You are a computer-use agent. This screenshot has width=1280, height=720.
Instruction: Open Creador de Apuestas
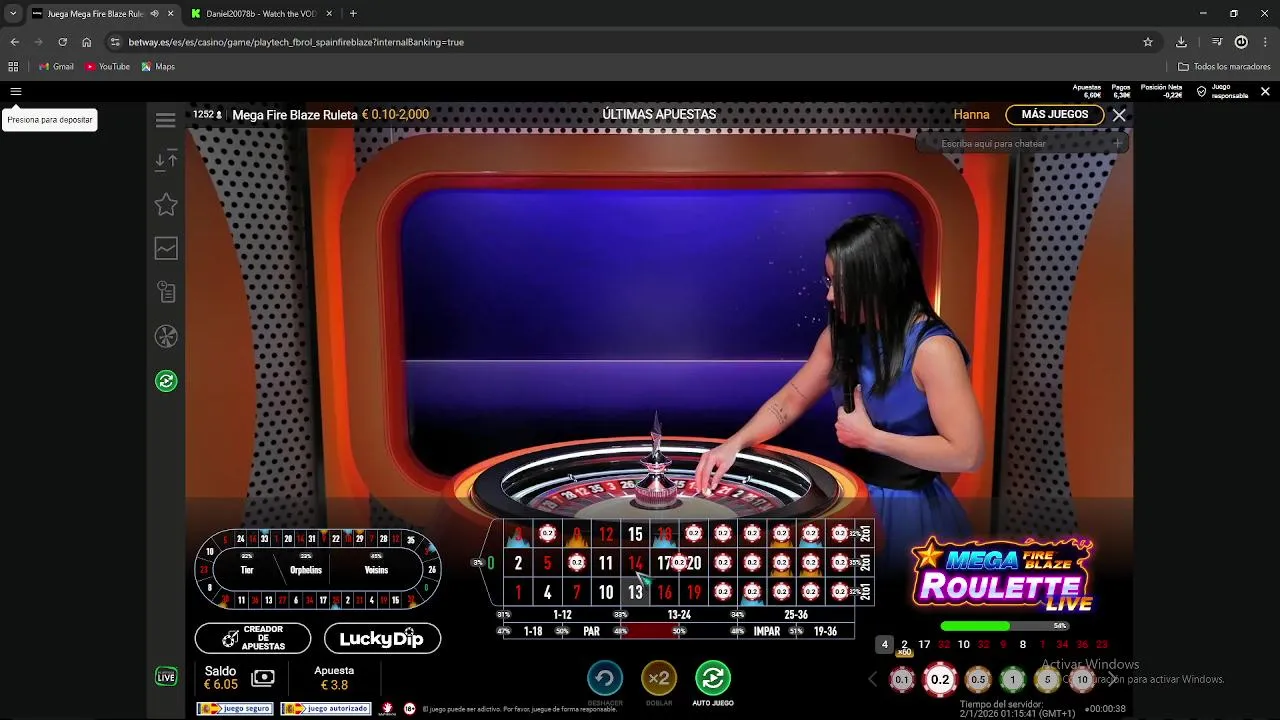pos(253,638)
